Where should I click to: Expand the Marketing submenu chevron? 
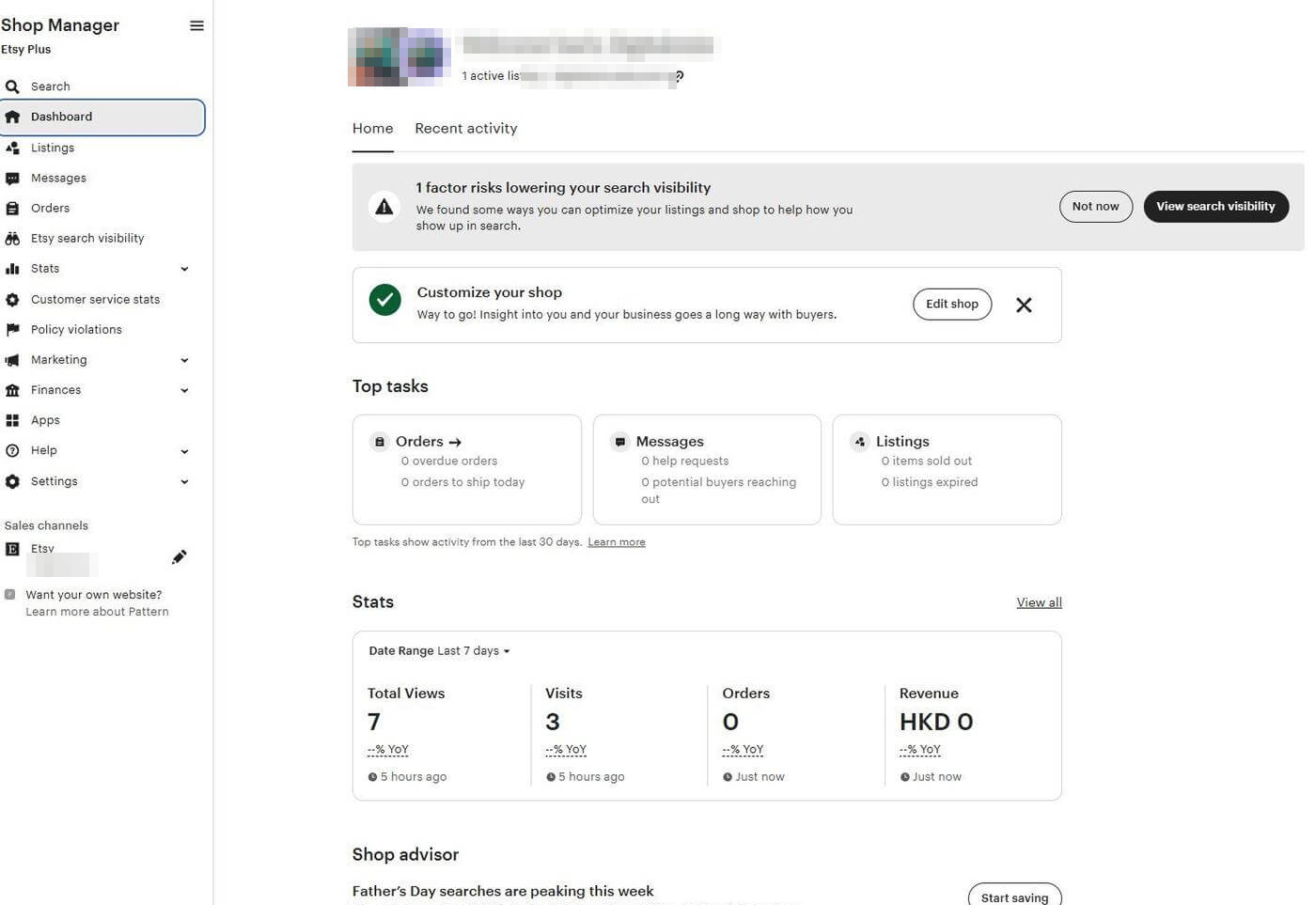[x=184, y=360]
